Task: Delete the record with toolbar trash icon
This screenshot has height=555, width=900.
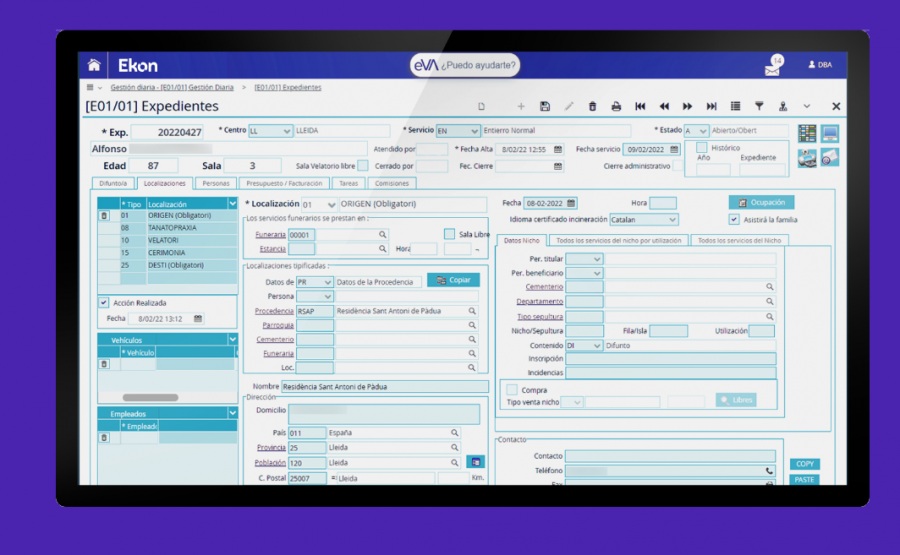Action: point(592,106)
